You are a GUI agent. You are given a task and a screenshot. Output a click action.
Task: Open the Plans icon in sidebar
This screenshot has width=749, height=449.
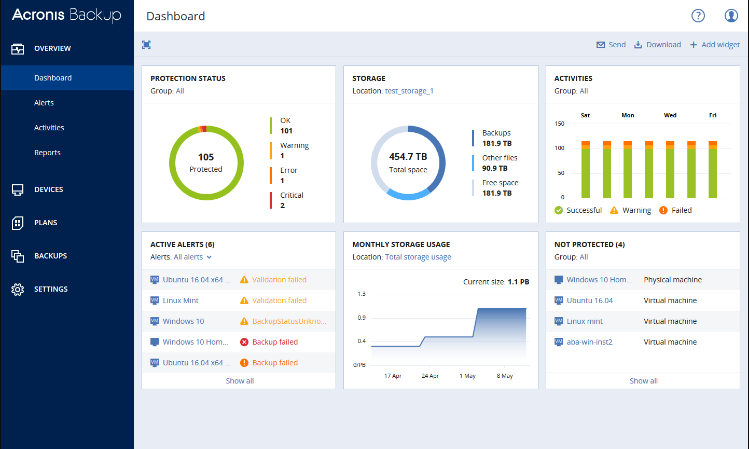coord(18,223)
